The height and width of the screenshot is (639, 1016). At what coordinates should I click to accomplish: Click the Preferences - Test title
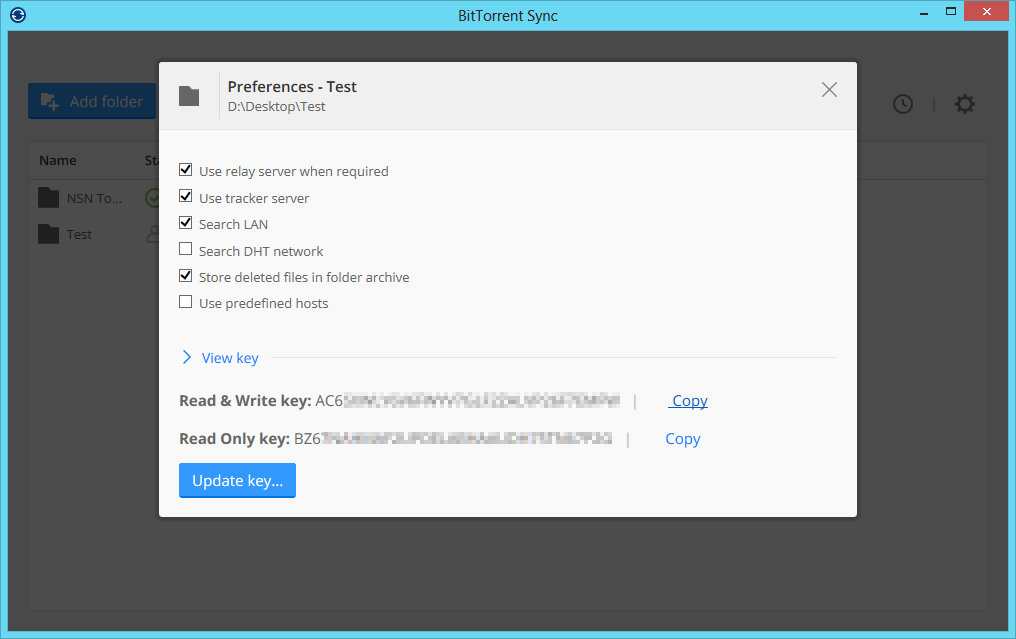tap(292, 87)
